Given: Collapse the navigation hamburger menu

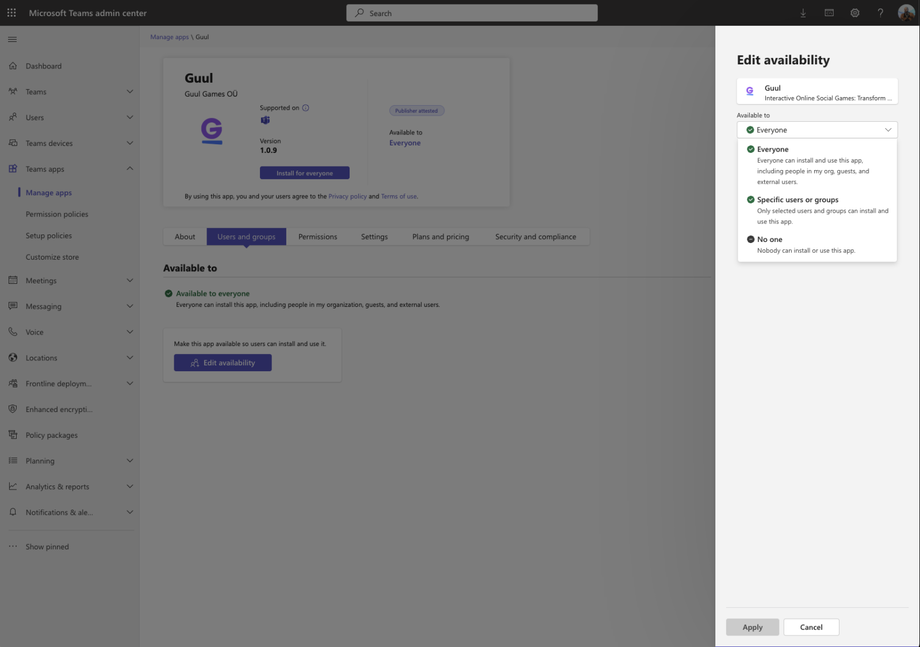Looking at the screenshot, I should pos(12,39).
